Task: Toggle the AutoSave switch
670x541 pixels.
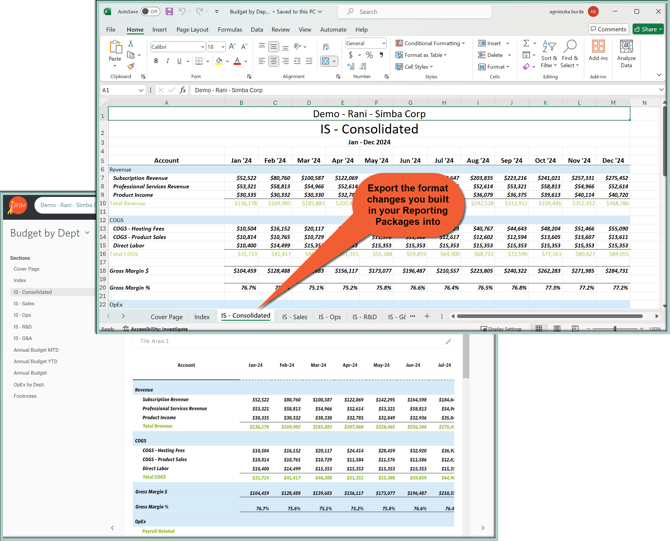Action: coord(150,12)
